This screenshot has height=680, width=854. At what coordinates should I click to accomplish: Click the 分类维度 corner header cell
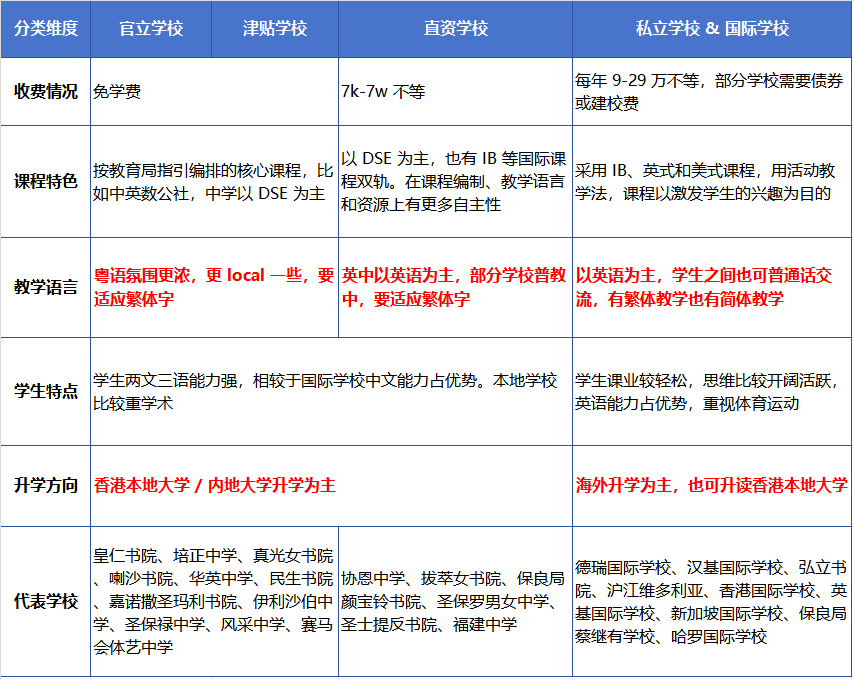(47, 30)
